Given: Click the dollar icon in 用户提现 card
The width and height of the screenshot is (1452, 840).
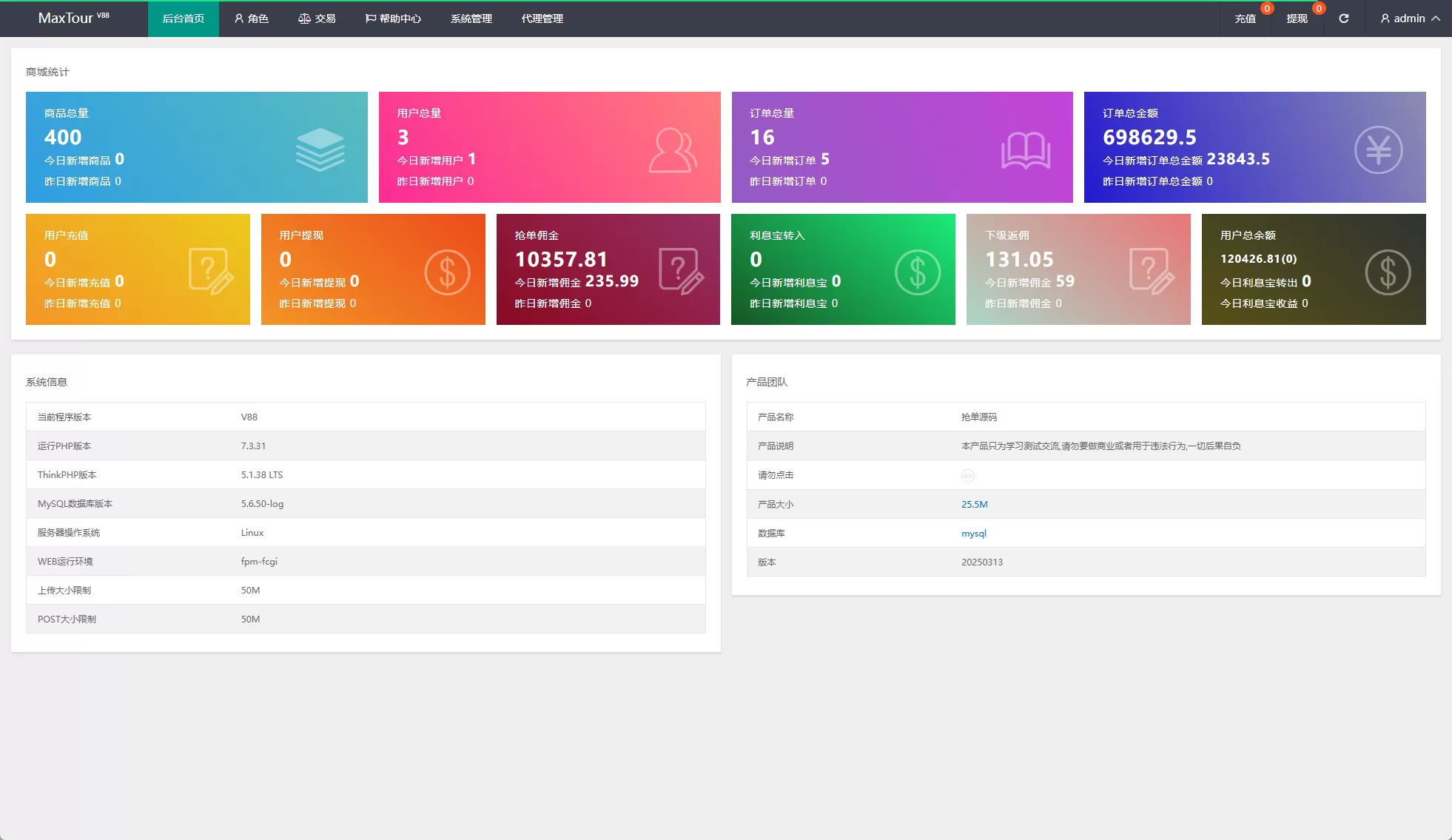Looking at the screenshot, I should pos(447,272).
